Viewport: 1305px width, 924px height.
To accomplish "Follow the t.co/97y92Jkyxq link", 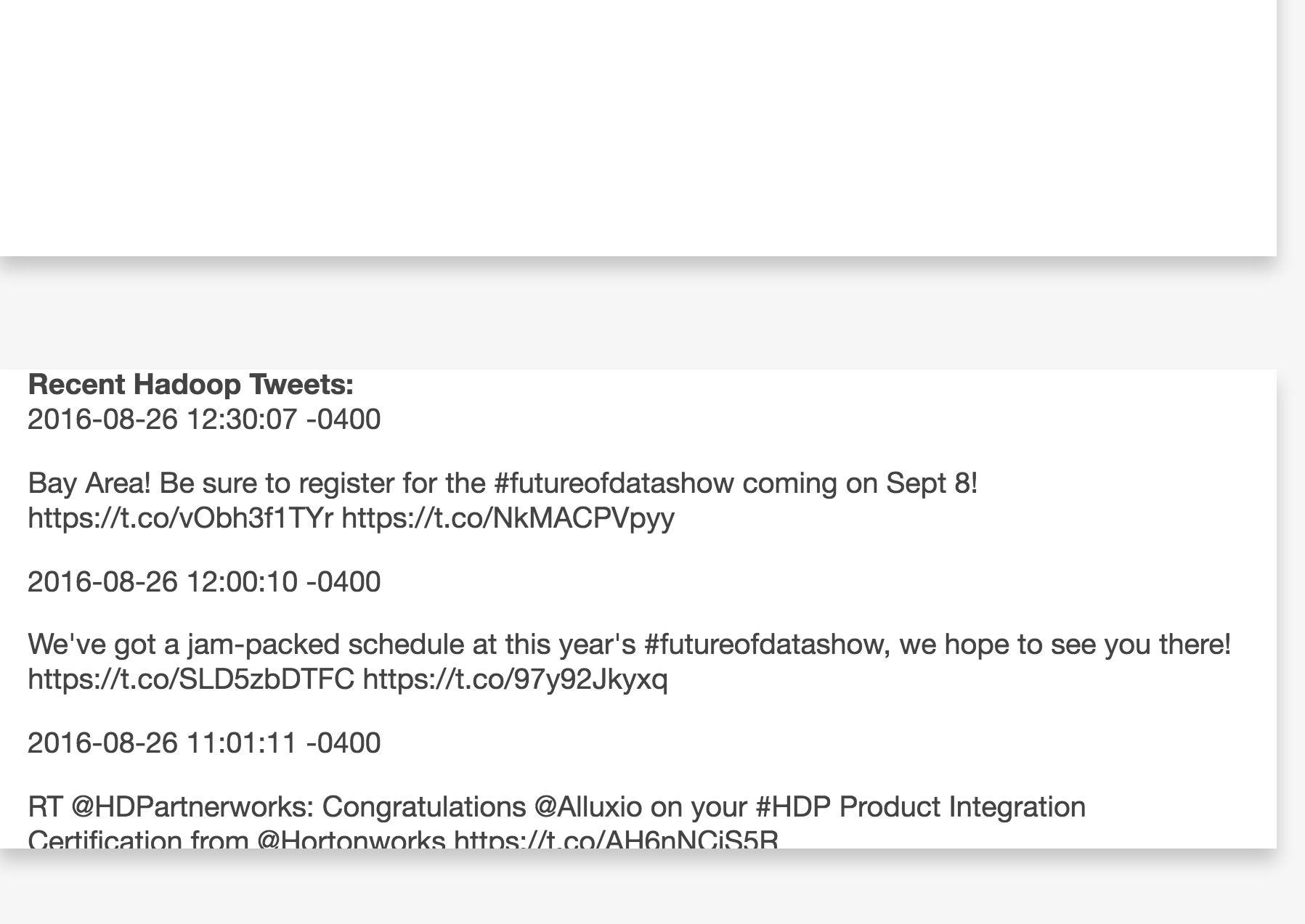I will point(515,679).
